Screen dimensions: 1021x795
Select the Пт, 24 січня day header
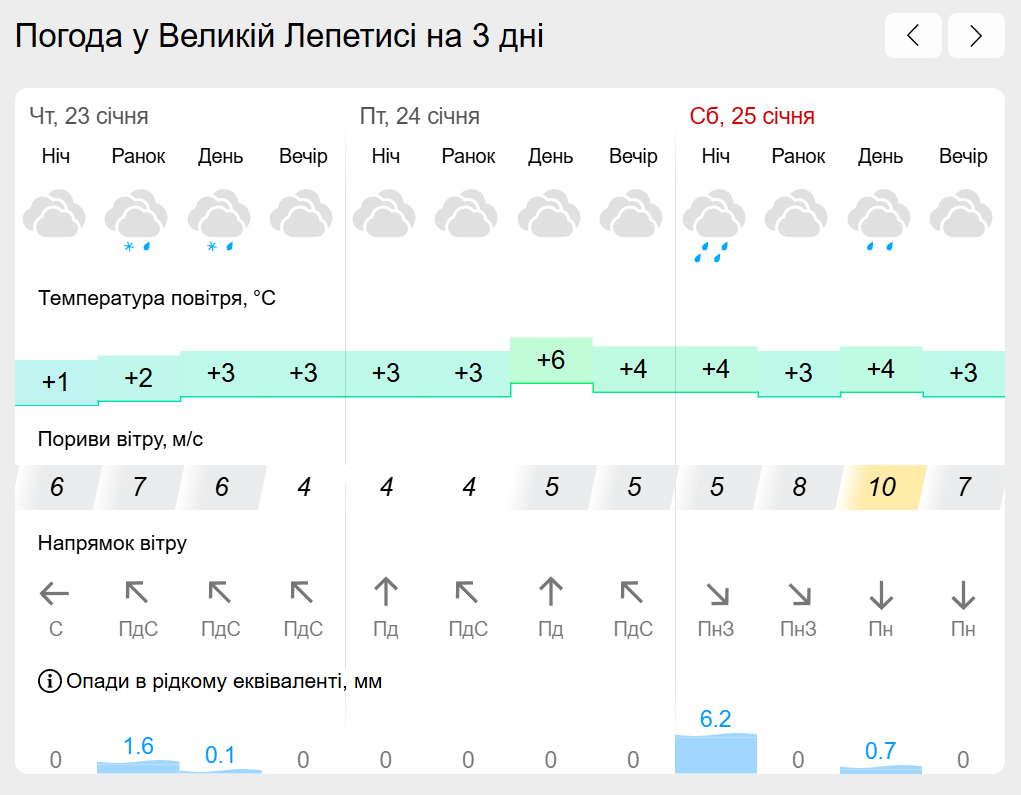pyautogui.click(x=419, y=116)
